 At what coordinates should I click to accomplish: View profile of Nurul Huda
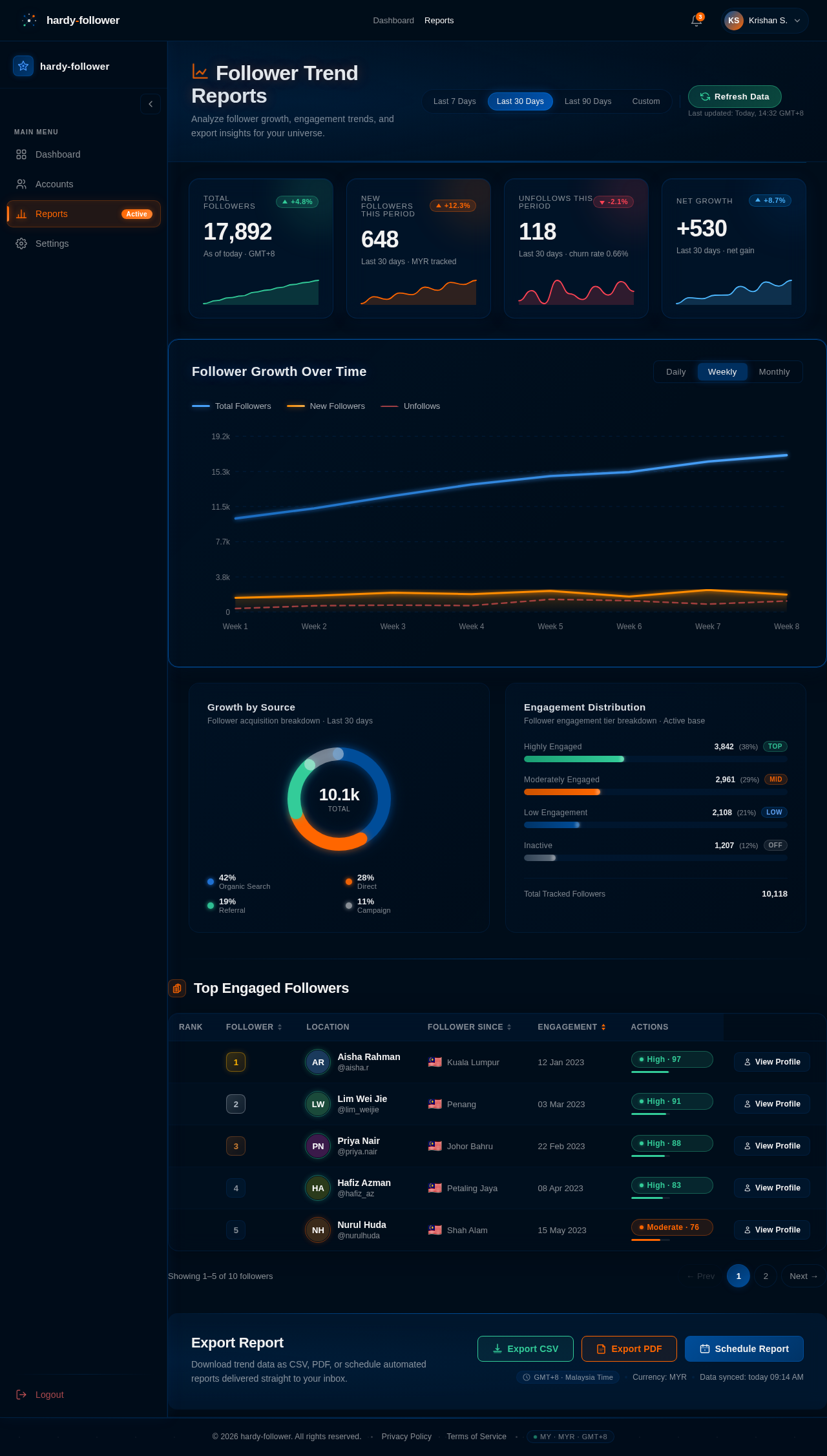pyautogui.click(x=771, y=1230)
